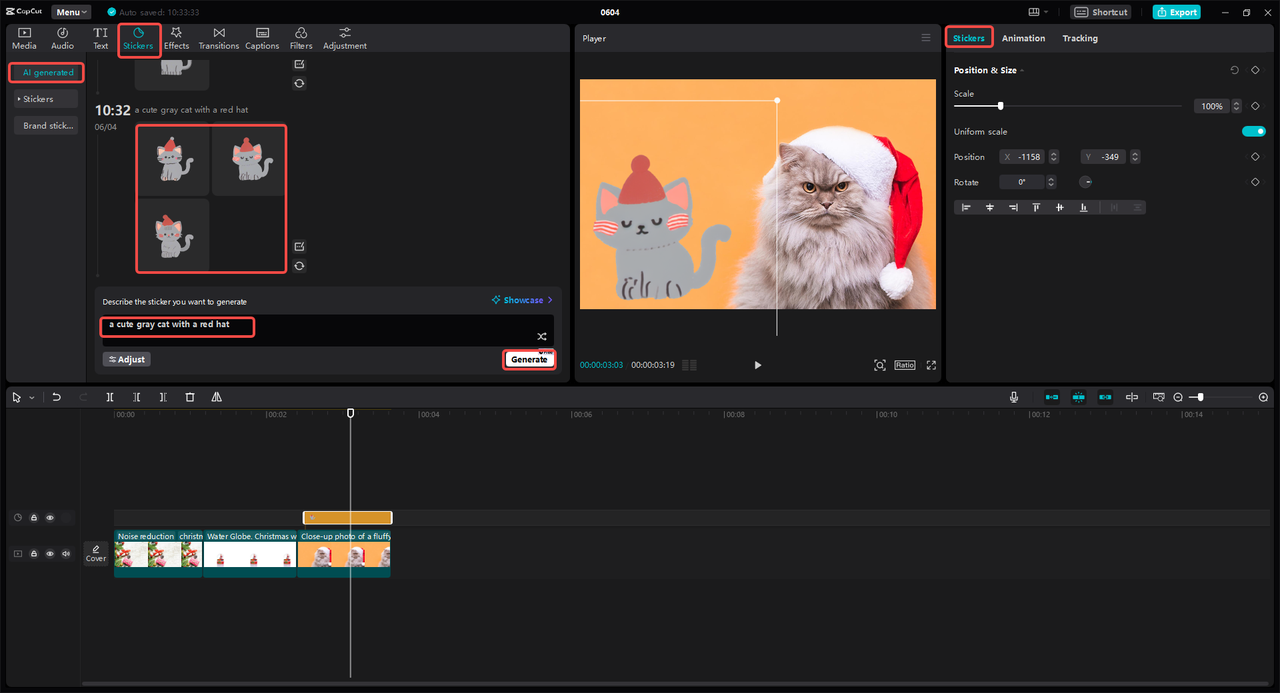This screenshot has width=1280, height=693.
Task: Open the Adjustment panel
Action: point(345,38)
